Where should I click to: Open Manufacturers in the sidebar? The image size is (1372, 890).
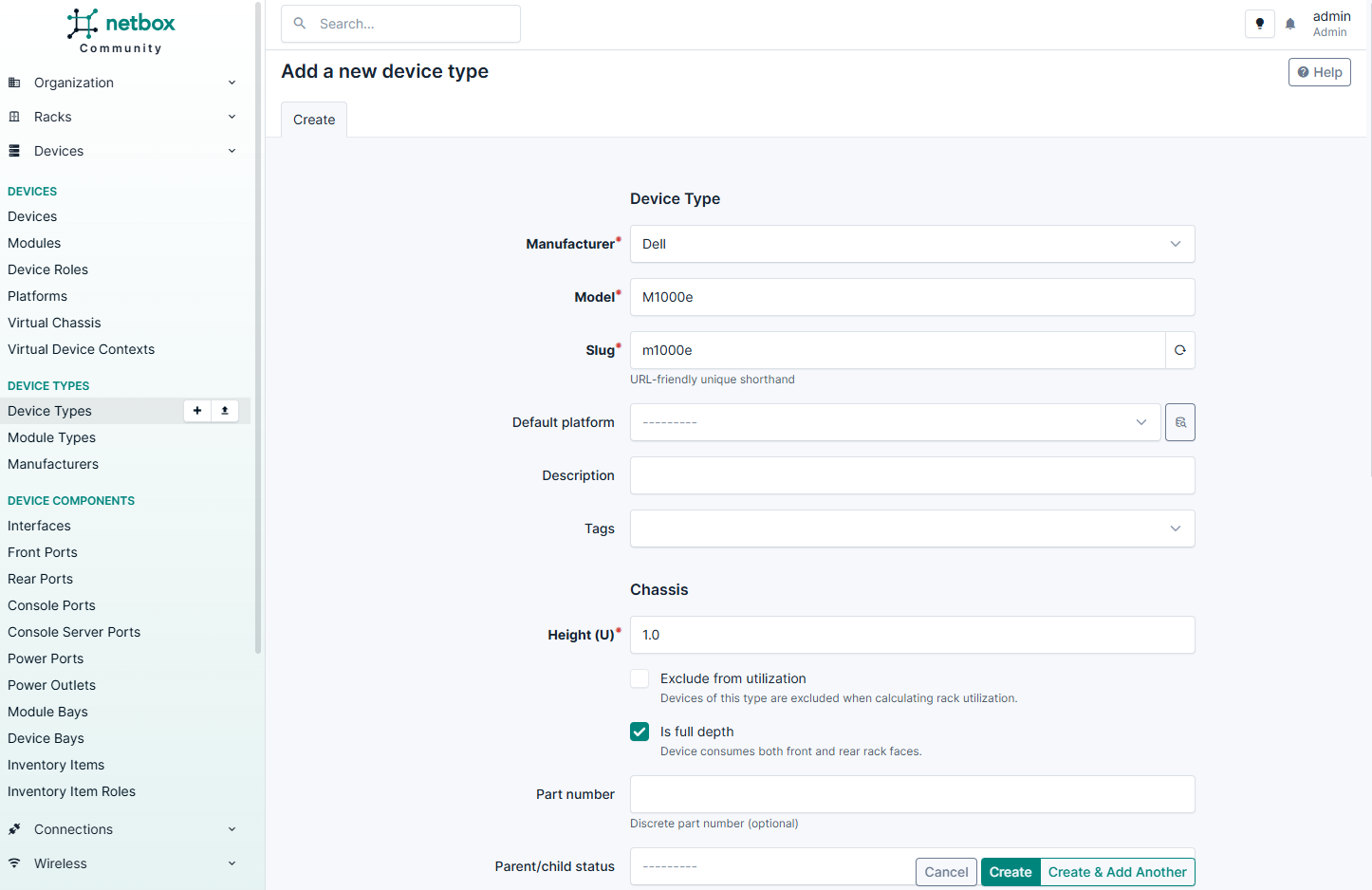53,464
